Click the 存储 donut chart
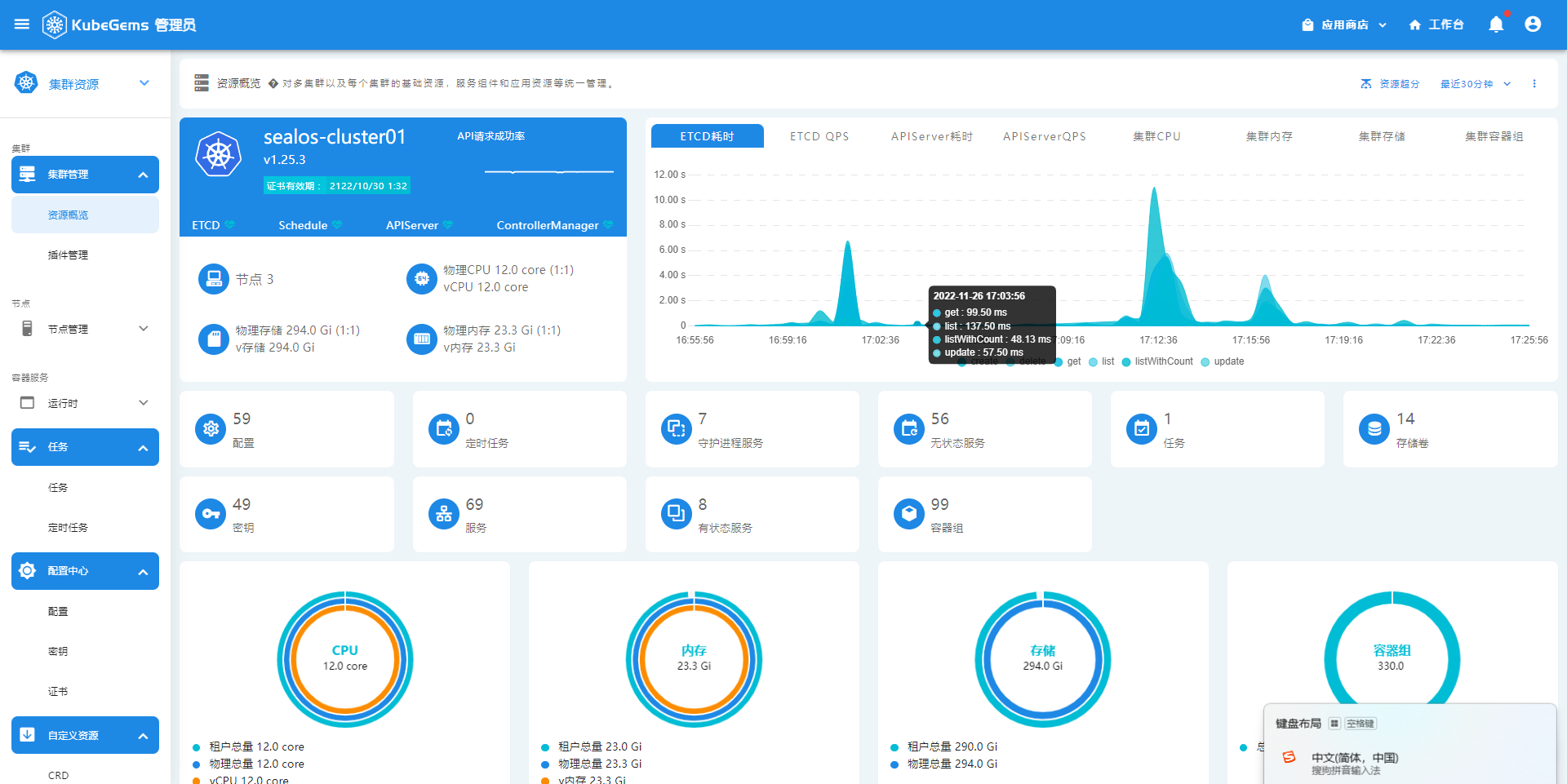The height and width of the screenshot is (784, 1567). pyautogui.click(x=1043, y=659)
